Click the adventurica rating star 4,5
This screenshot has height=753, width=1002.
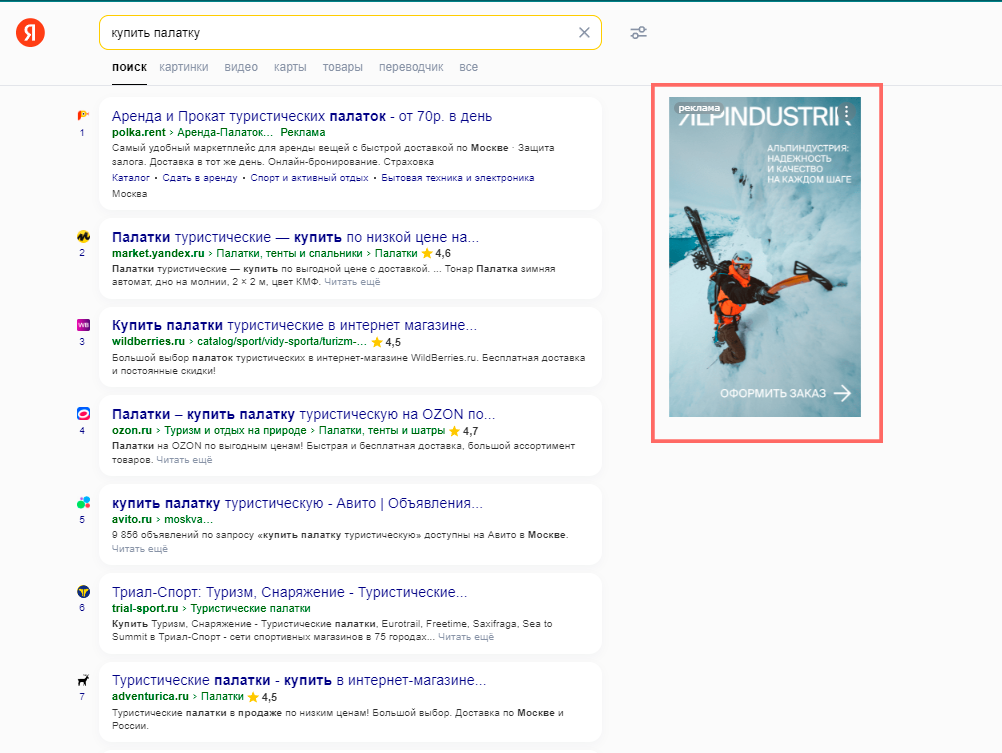pyautogui.click(x=253, y=697)
